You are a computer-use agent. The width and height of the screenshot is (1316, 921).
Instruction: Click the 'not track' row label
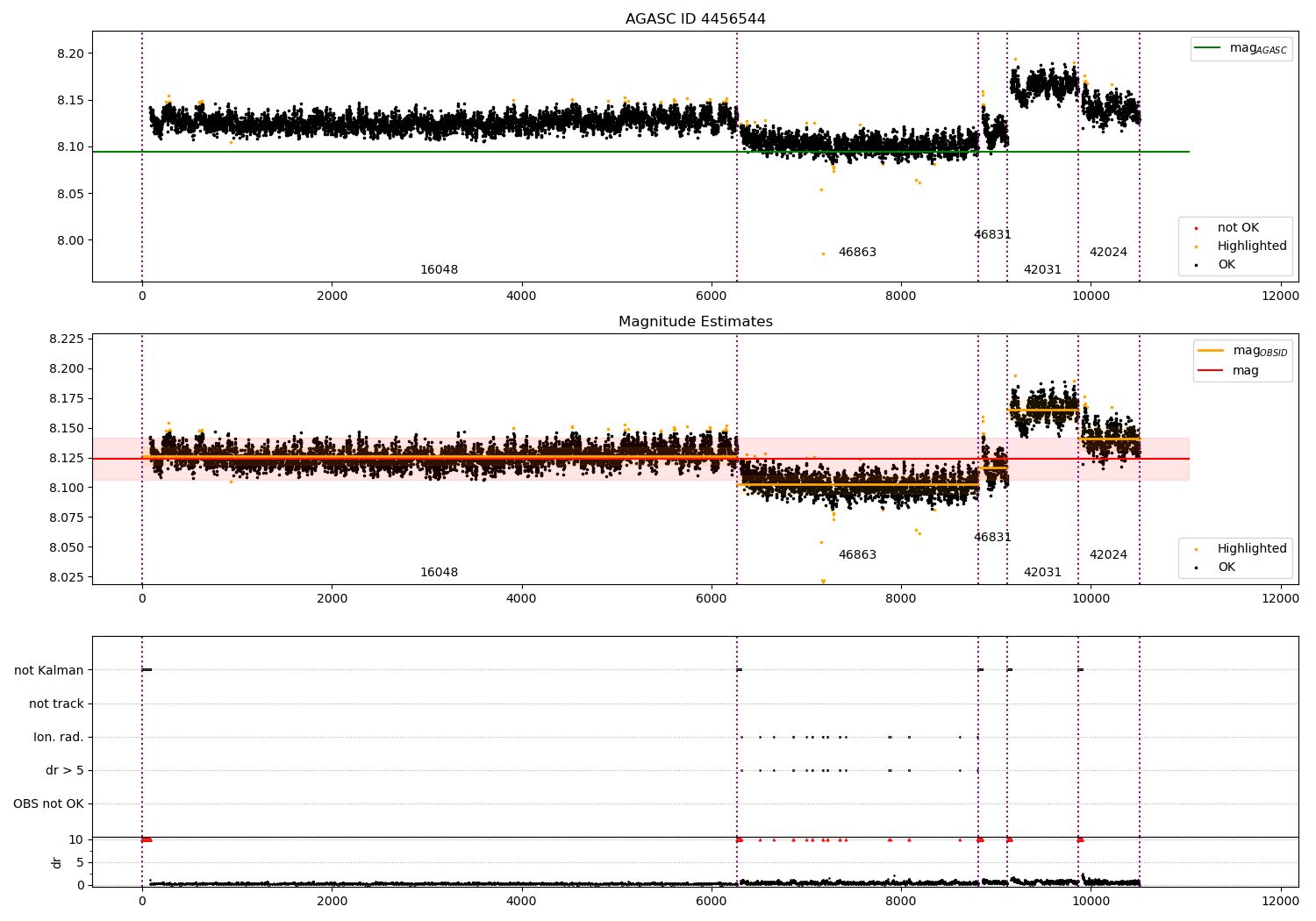[x=56, y=703]
